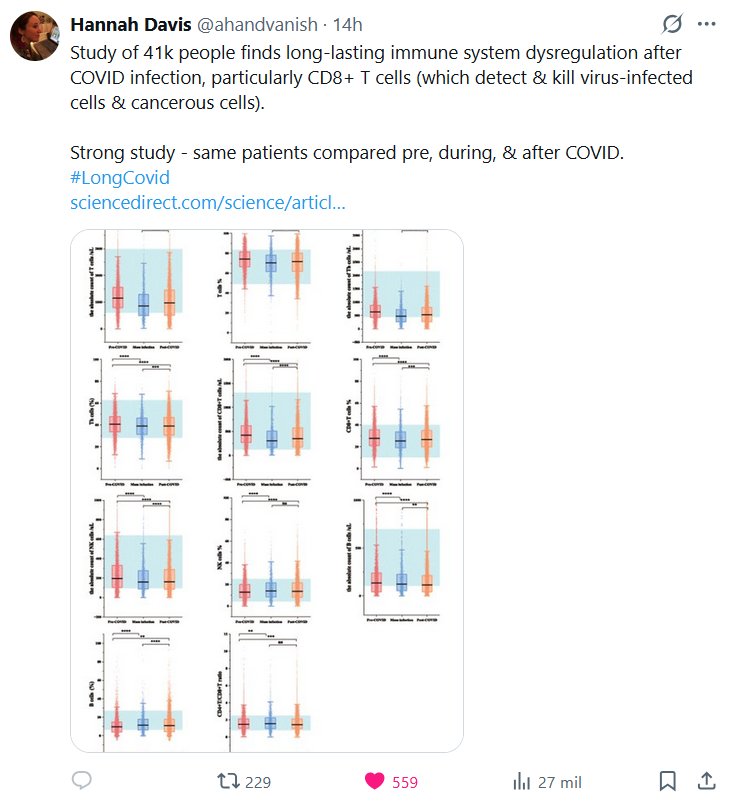Screen dimensions: 732x808
Task: Toggle the pink like heart
Action: pos(375,781)
